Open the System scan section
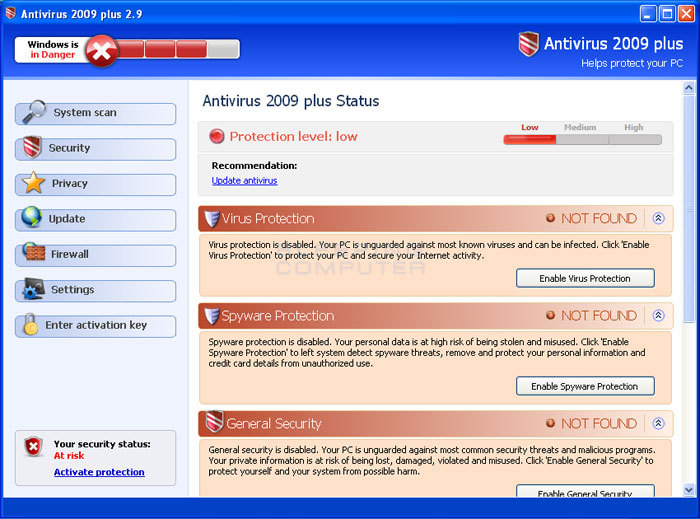Viewport: 700px width, 519px height. 96,114
